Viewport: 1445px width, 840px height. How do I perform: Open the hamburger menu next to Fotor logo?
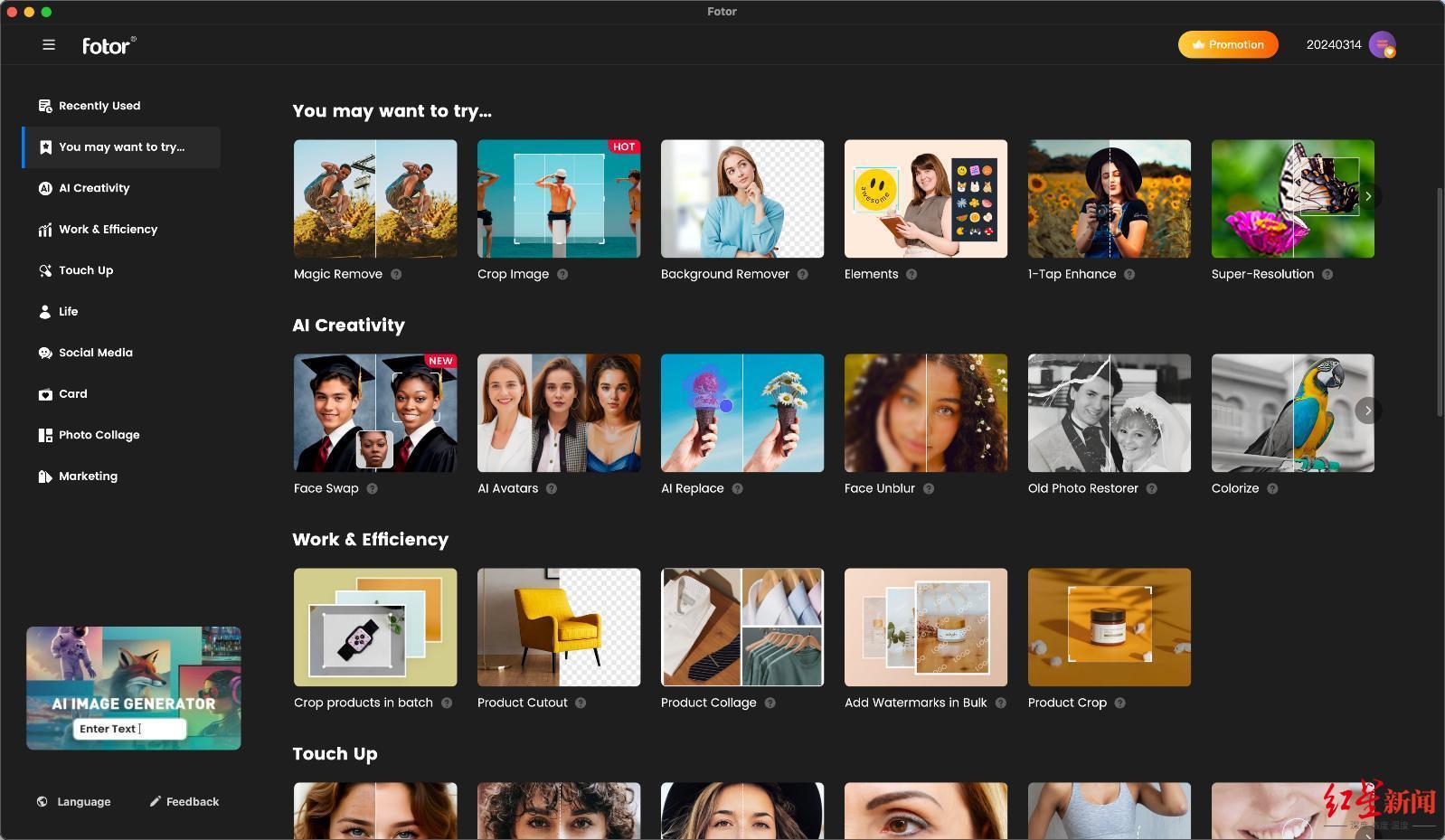49,45
